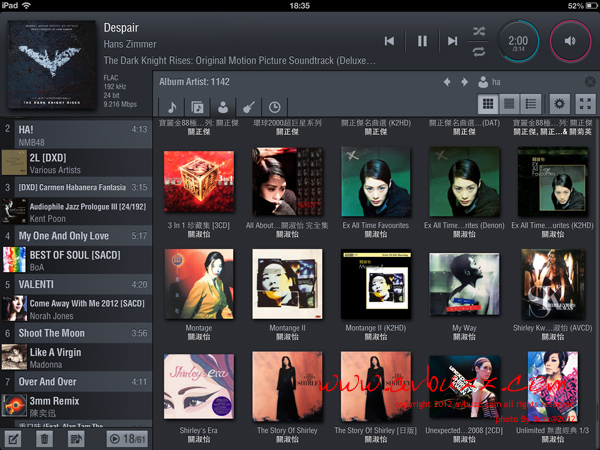600x450 pixels.
Task: Open browser settings gear
Action: point(559,104)
